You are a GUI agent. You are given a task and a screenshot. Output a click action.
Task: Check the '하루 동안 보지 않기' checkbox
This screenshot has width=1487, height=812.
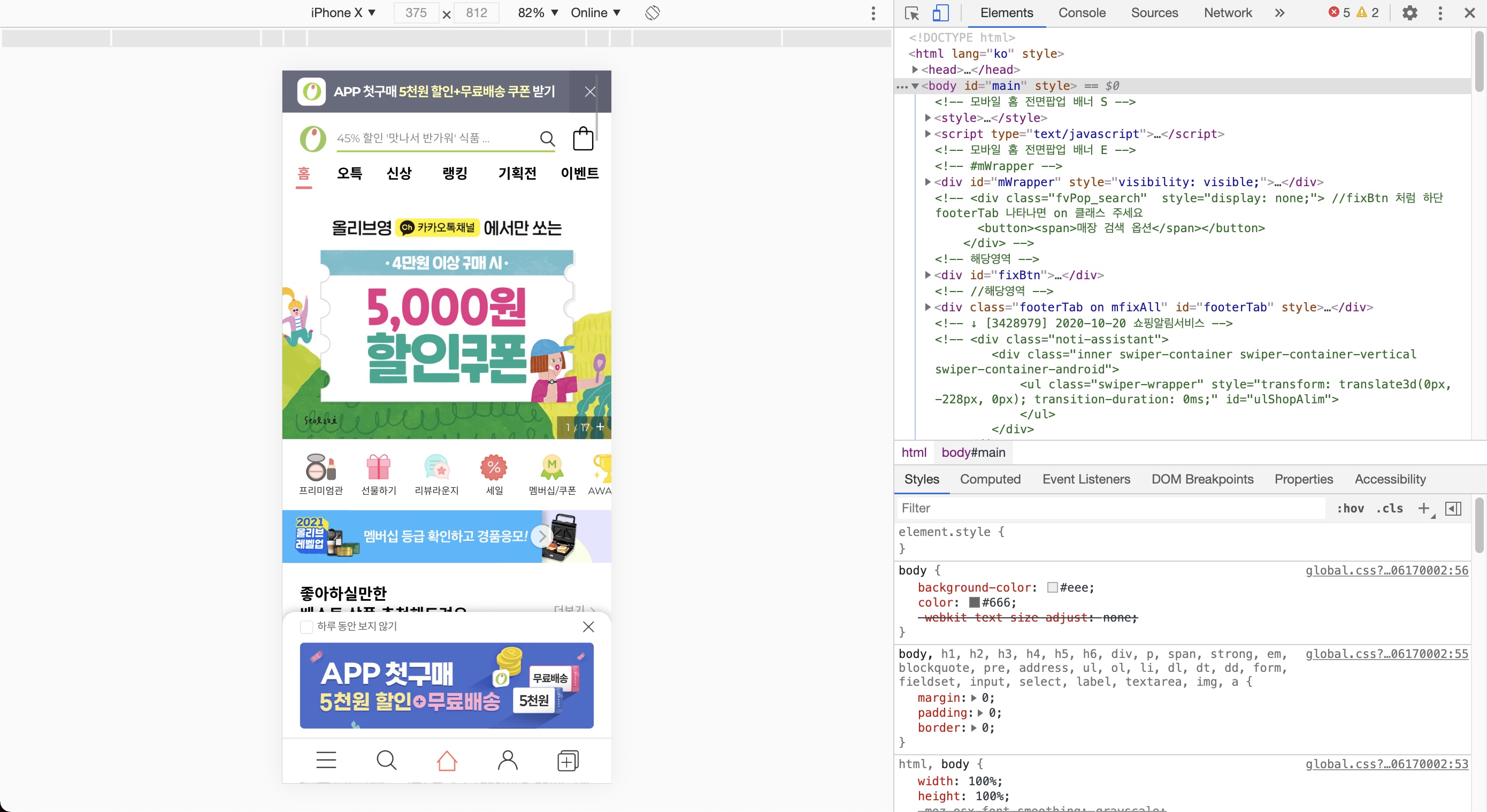[306, 627]
